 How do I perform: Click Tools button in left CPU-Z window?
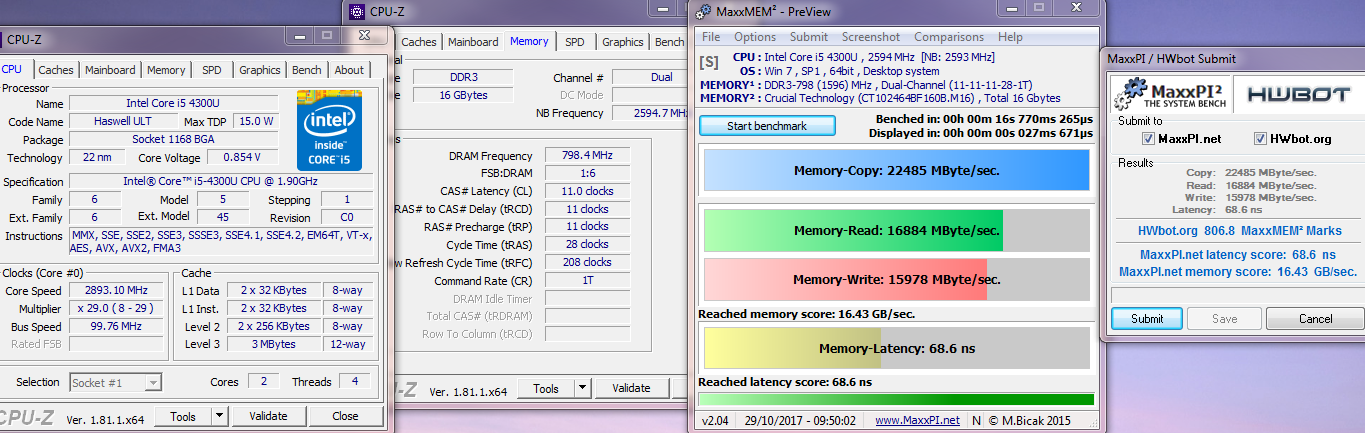click(x=184, y=416)
